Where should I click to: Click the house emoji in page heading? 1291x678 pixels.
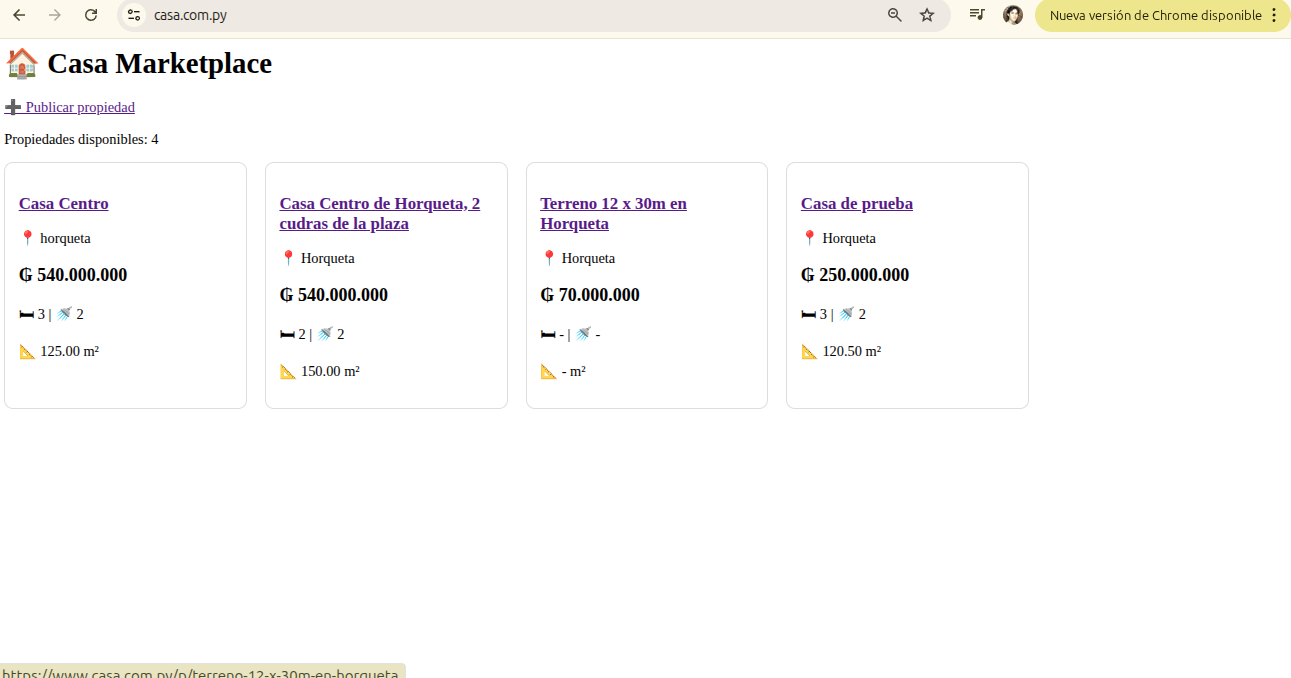pos(22,64)
